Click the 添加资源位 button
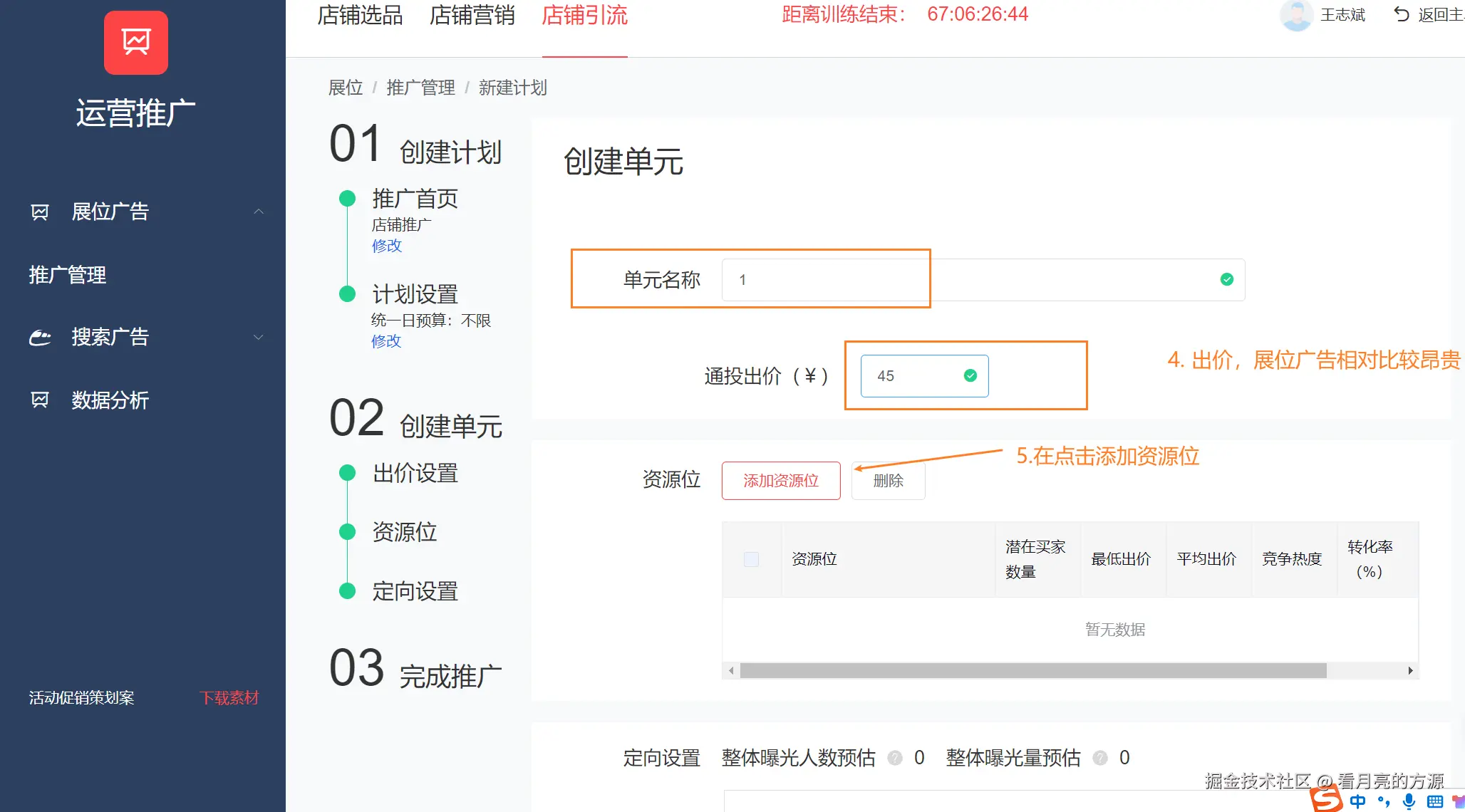The width and height of the screenshot is (1465, 812). tap(781, 481)
